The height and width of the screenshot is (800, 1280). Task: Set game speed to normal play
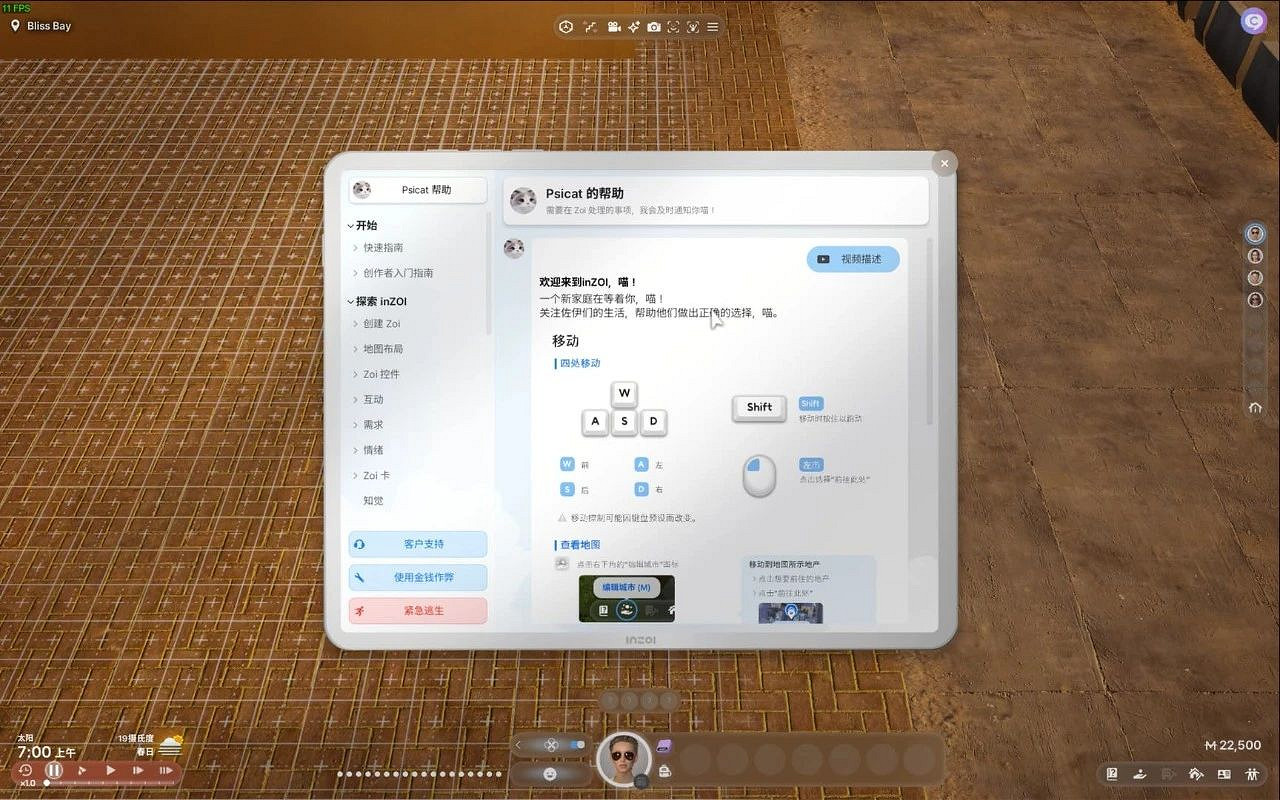(x=110, y=770)
